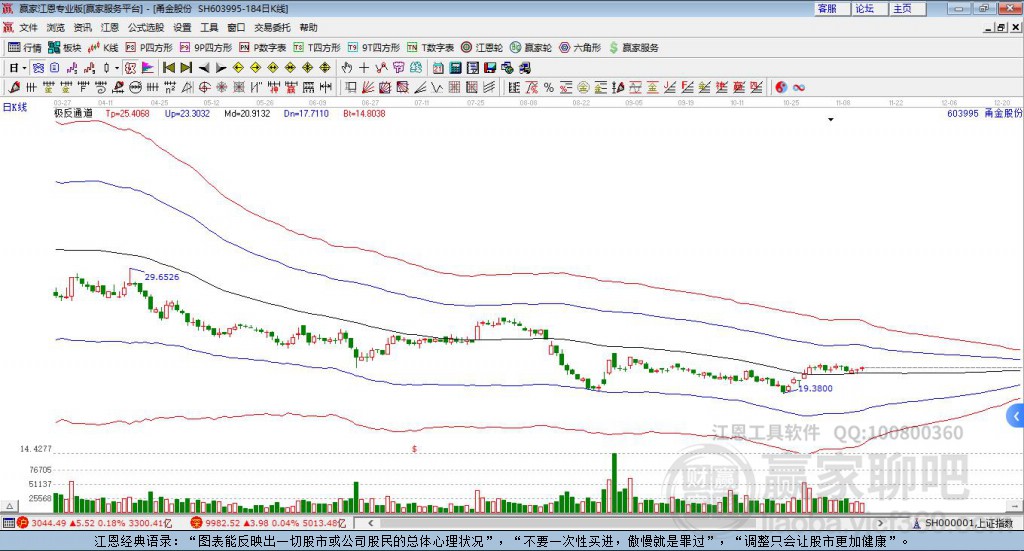This screenshot has height=551, width=1024.
Task: Click the black right arrow icon
Action: tap(221, 68)
